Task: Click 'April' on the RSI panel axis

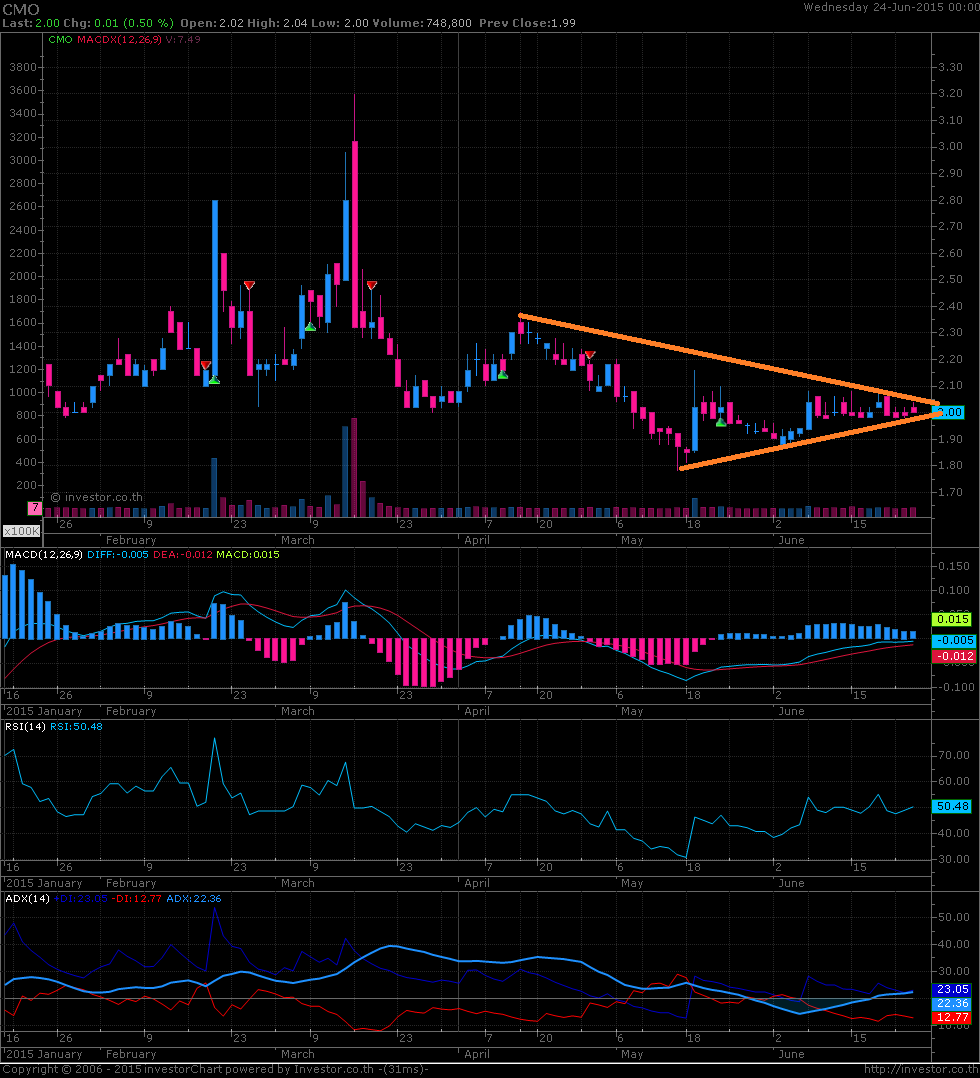Action: click(477, 883)
